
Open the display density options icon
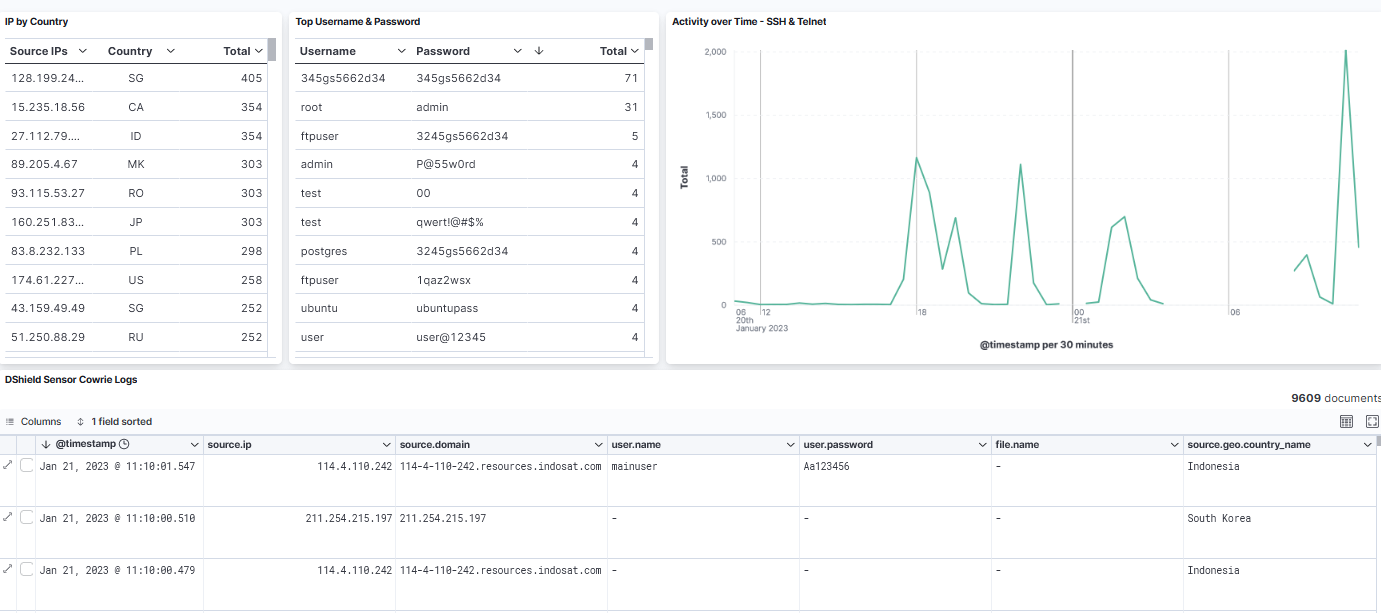point(1346,422)
